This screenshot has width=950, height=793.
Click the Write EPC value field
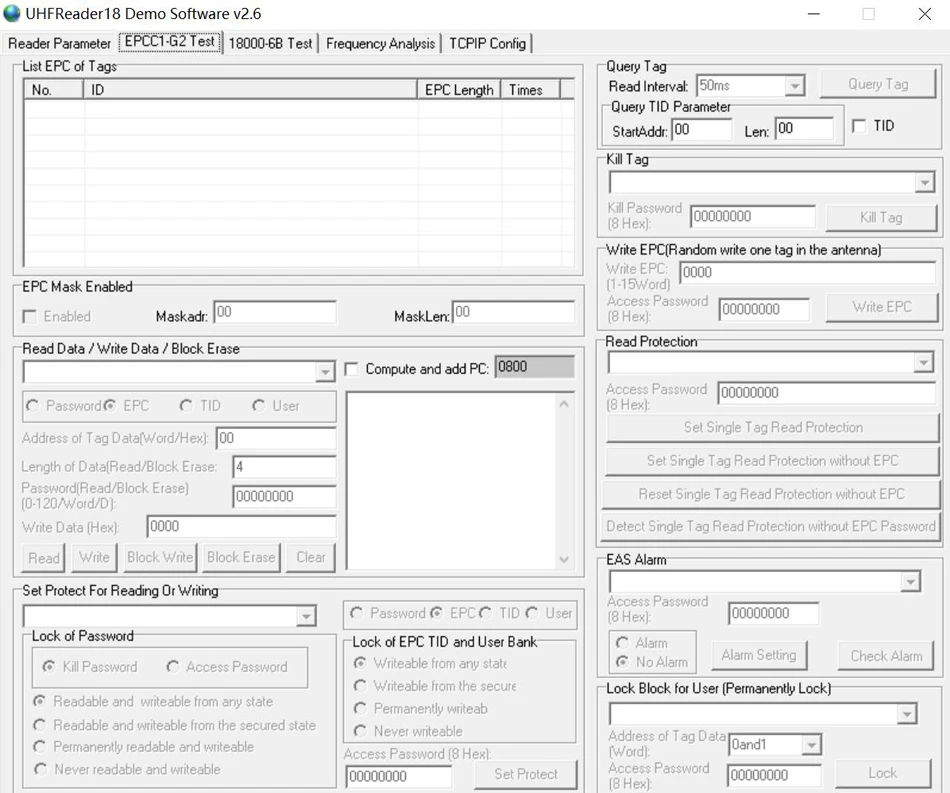click(808, 273)
